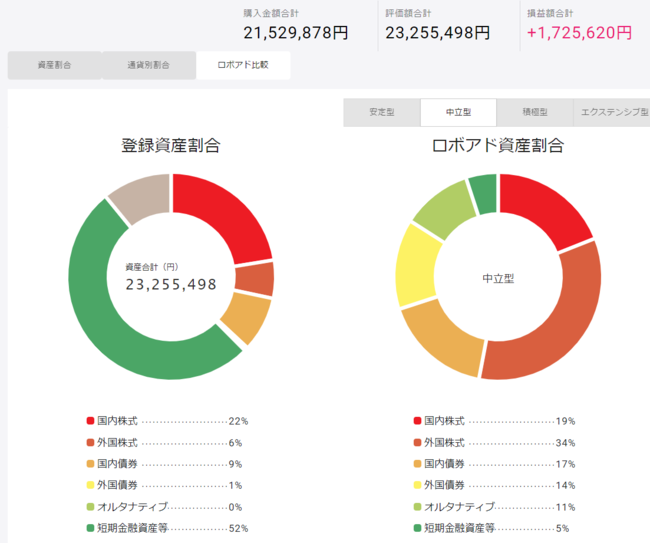Click 外国債券 14% legend label
The image size is (650, 543).
(x=452, y=485)
